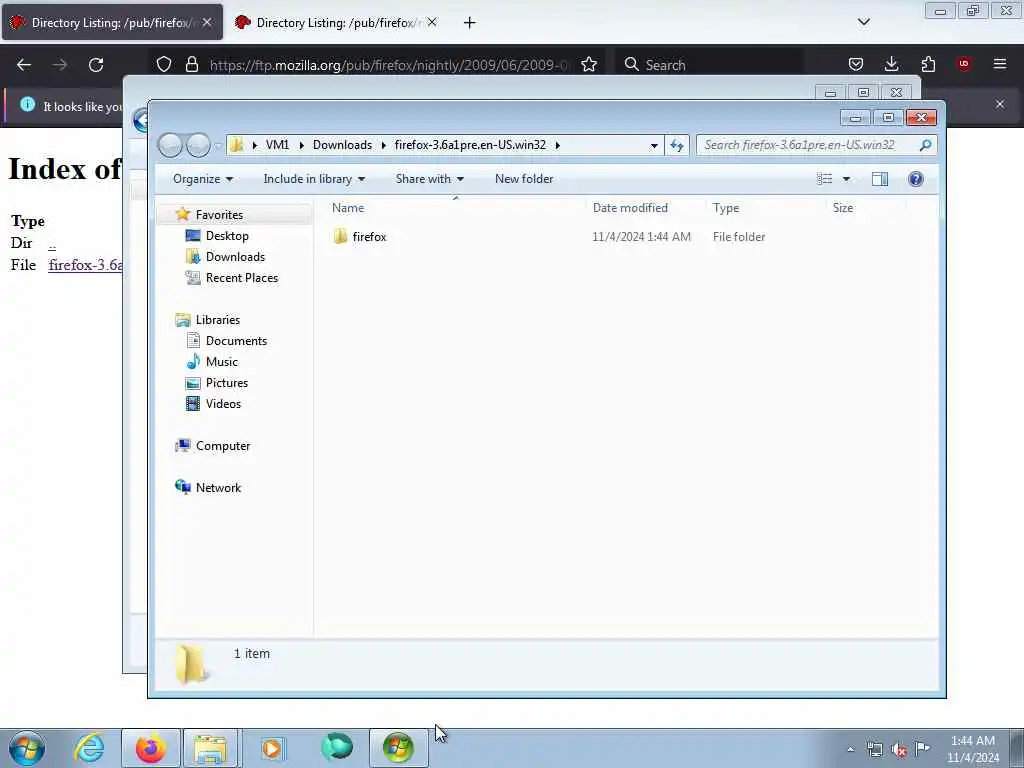The height and width of the screenshot is (768, 1024).
Task: Click the search magnifier in Explorer
Action: (x=925, y=145)
